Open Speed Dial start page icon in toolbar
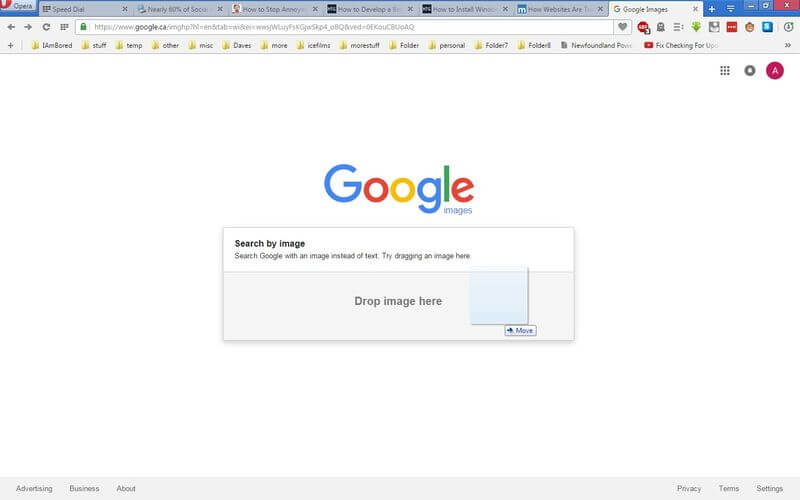 (x=64, y=27)
